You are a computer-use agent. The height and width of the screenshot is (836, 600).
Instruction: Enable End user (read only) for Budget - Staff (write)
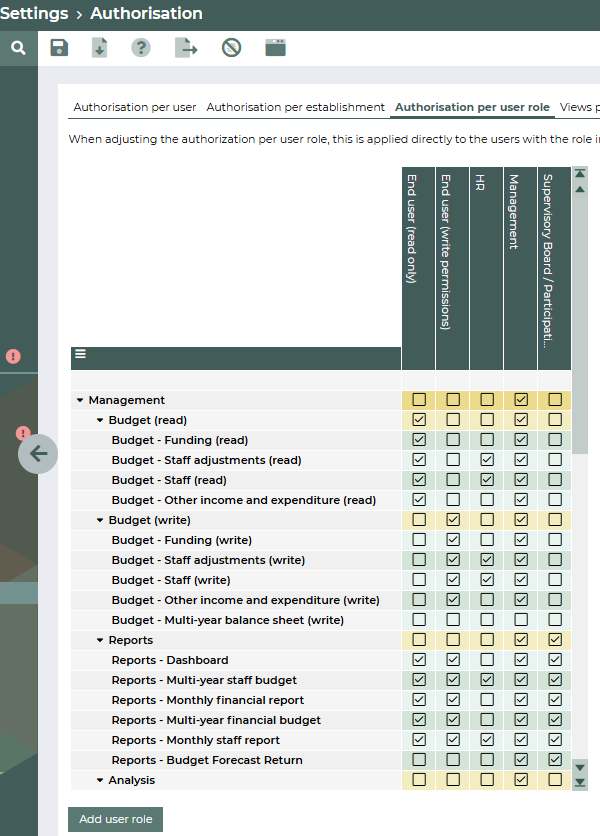pyautogui.click(x=419, y=580)
